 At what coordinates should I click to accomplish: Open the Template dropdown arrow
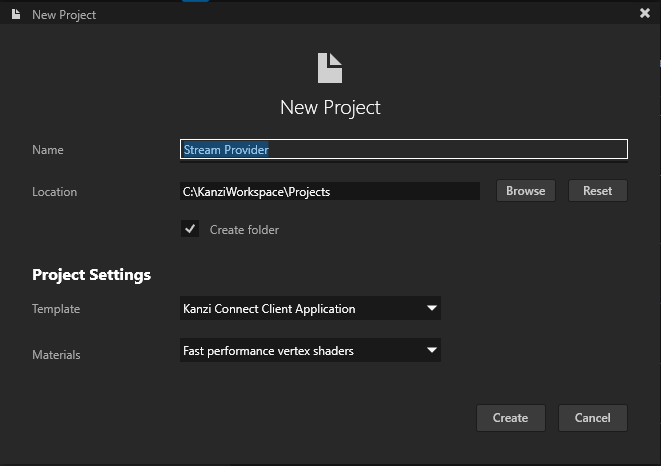[432, 309]
